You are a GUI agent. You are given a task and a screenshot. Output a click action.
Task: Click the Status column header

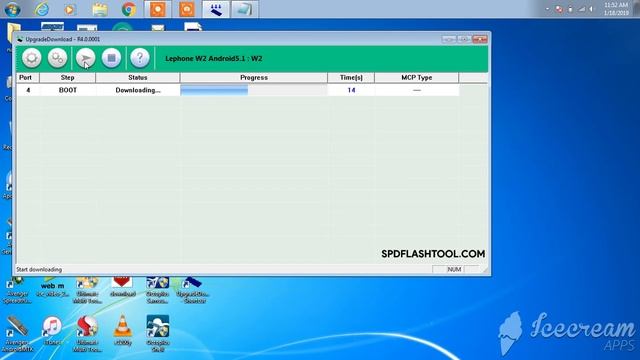[x=138, y=78]
